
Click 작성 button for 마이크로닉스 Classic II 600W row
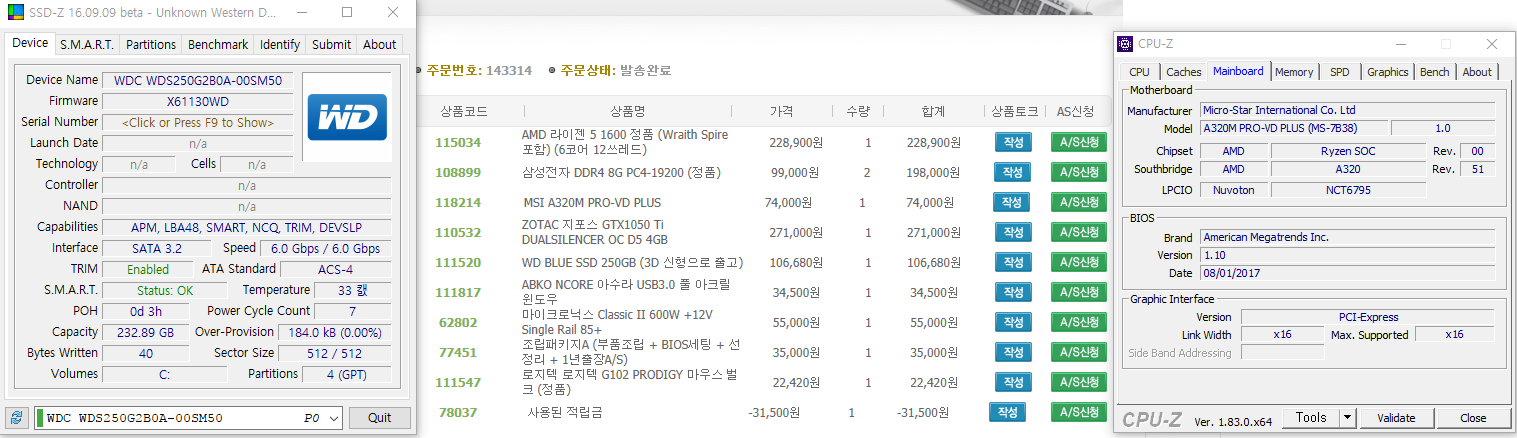pos(1013,322)
